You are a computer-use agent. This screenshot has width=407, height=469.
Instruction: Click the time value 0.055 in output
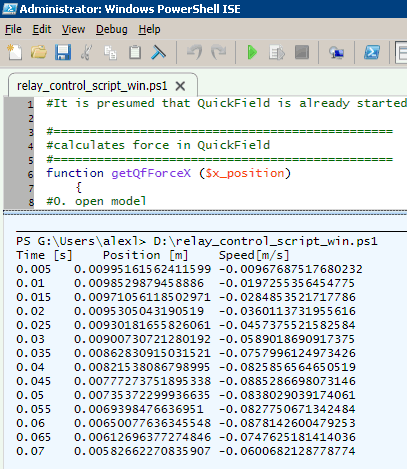pyautogui.click(x=34, y=409)
